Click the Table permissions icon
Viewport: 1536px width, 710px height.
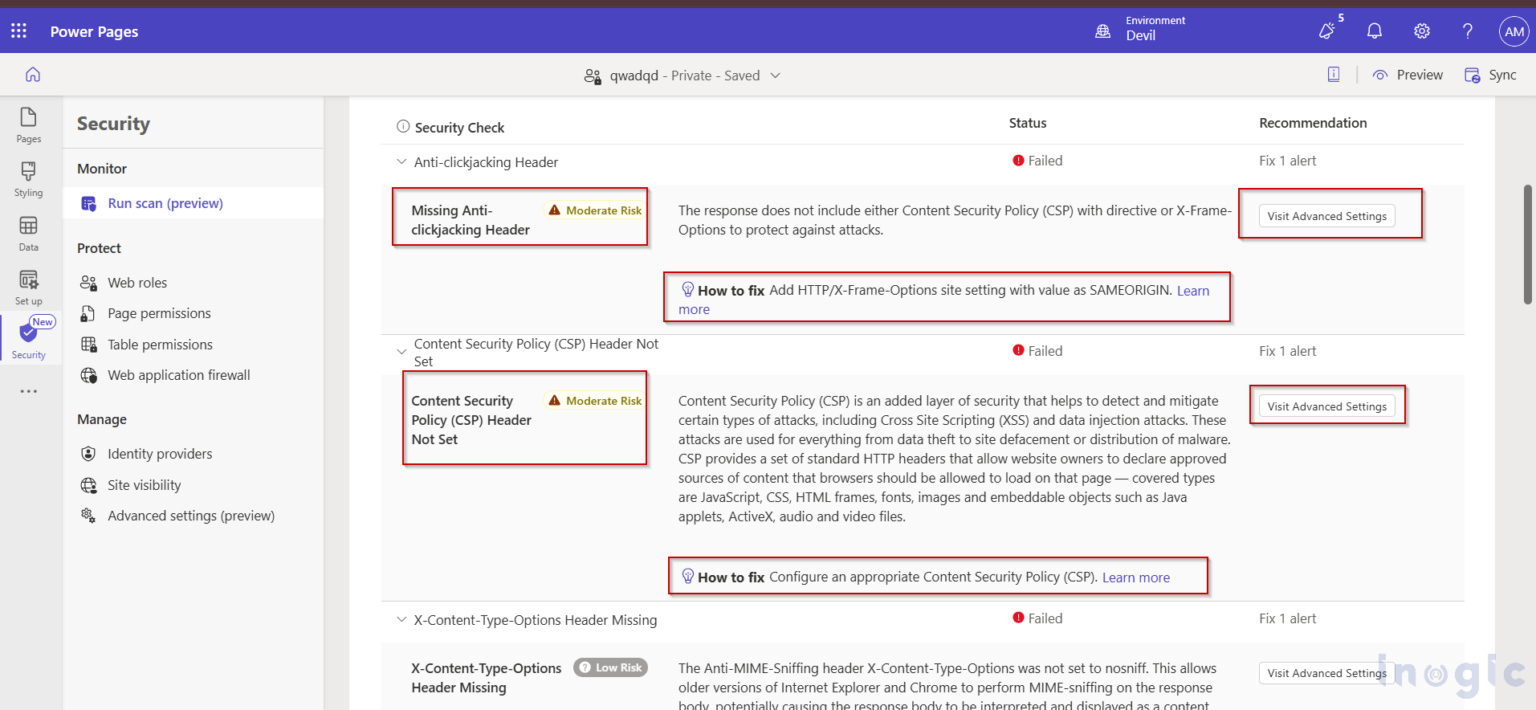tap(88, 344)
